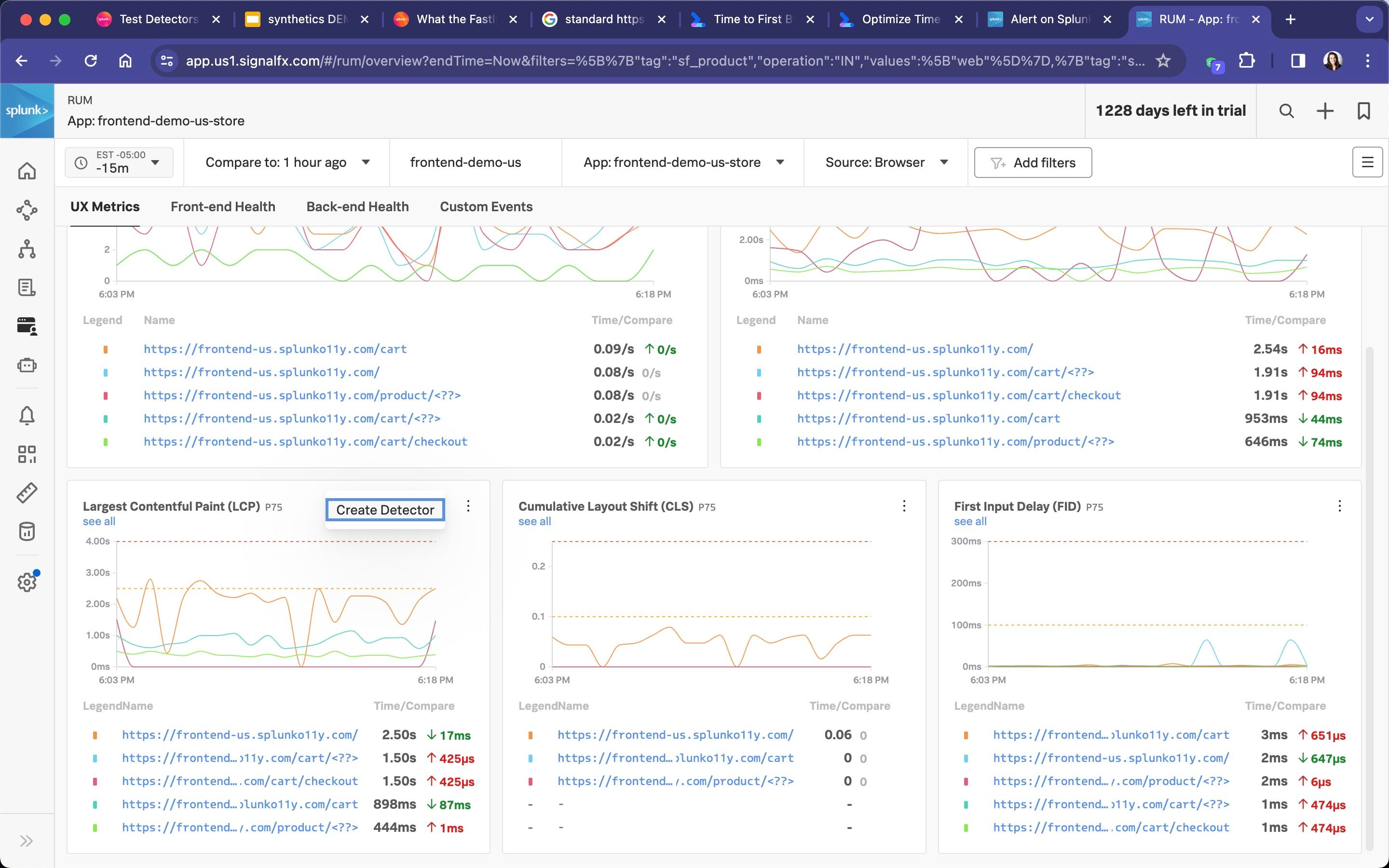Click the Add filters button
This screenshot has width=1389, height=868.
tap(1033, 163)
